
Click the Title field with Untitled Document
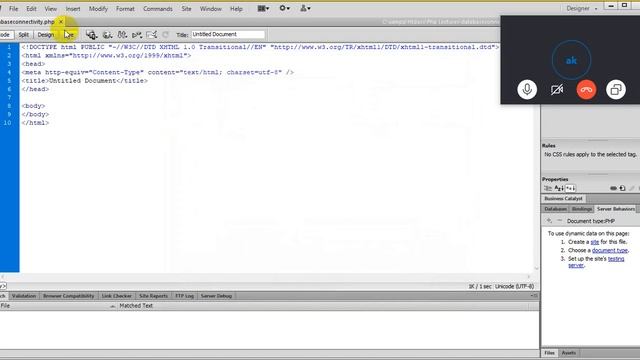(228, 34)
